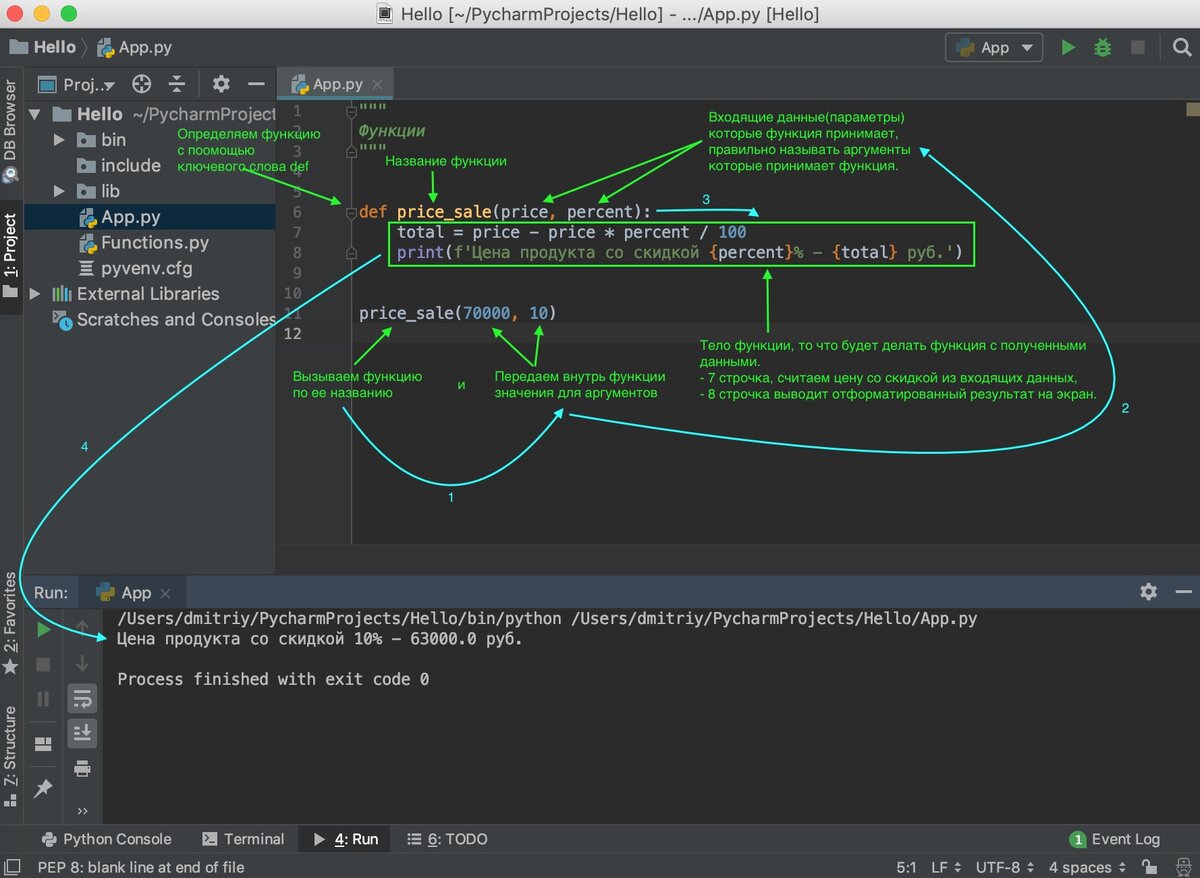This screenshot has height=878, width=1200.
Task: Open Project panel settings gear
Action: point(221,84)
